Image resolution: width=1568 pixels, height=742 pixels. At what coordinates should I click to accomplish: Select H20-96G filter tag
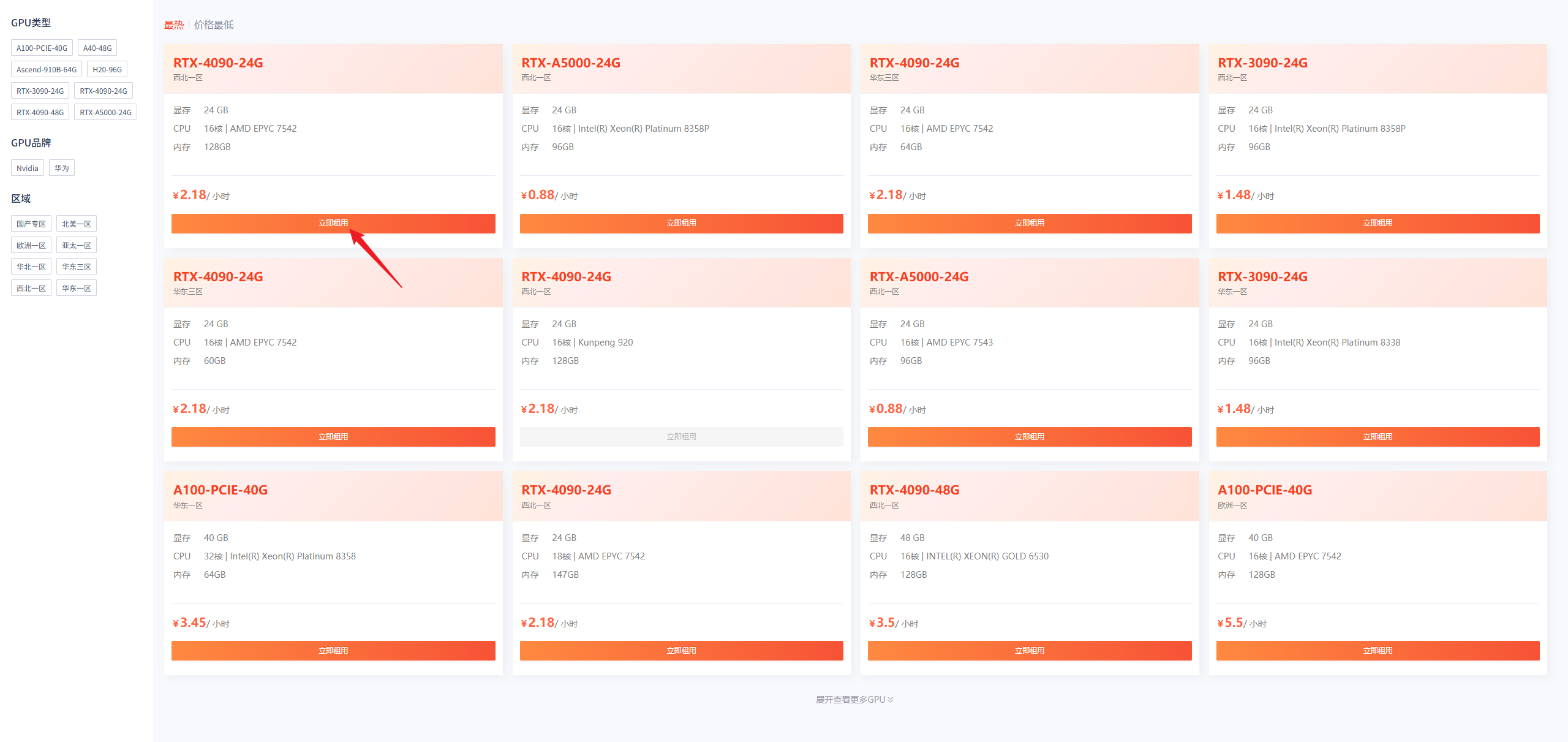click(x=107, y=69)
